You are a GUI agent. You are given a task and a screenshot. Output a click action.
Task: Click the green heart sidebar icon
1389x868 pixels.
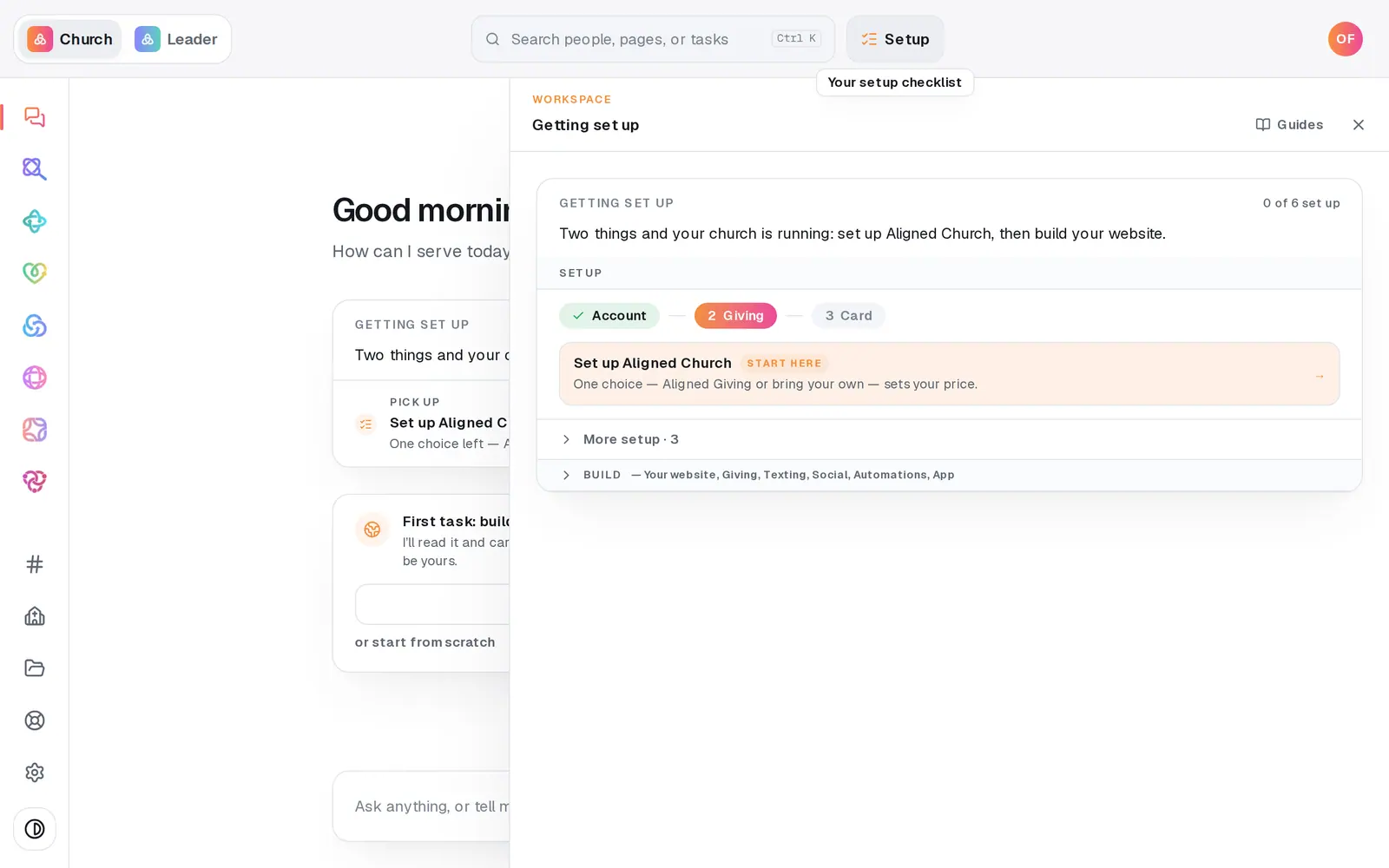pyautogui.click(x=35, y=273)
